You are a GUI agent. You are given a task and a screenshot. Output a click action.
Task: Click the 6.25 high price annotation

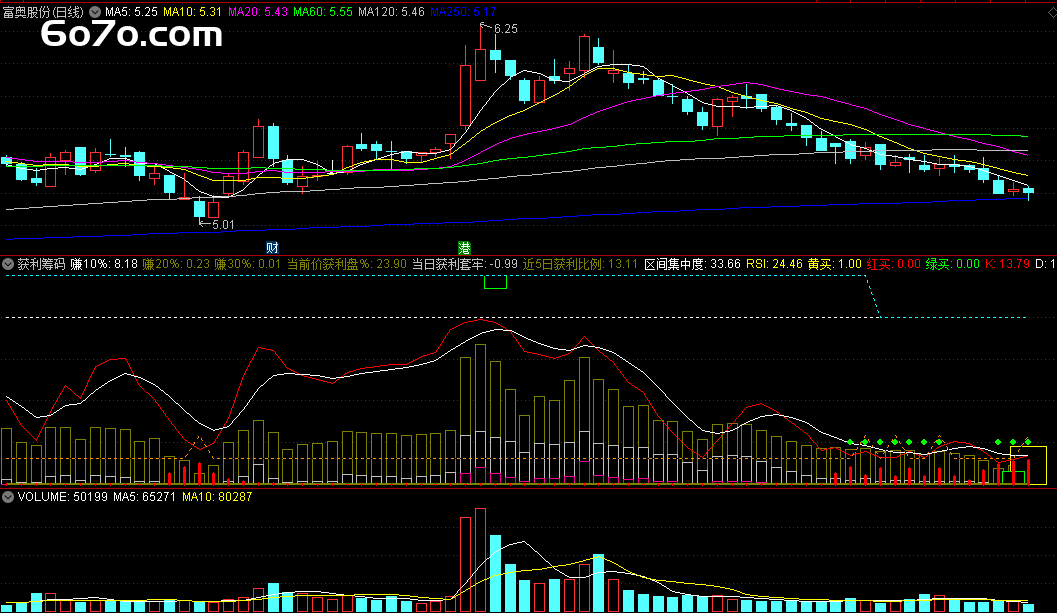coord(506,29)
